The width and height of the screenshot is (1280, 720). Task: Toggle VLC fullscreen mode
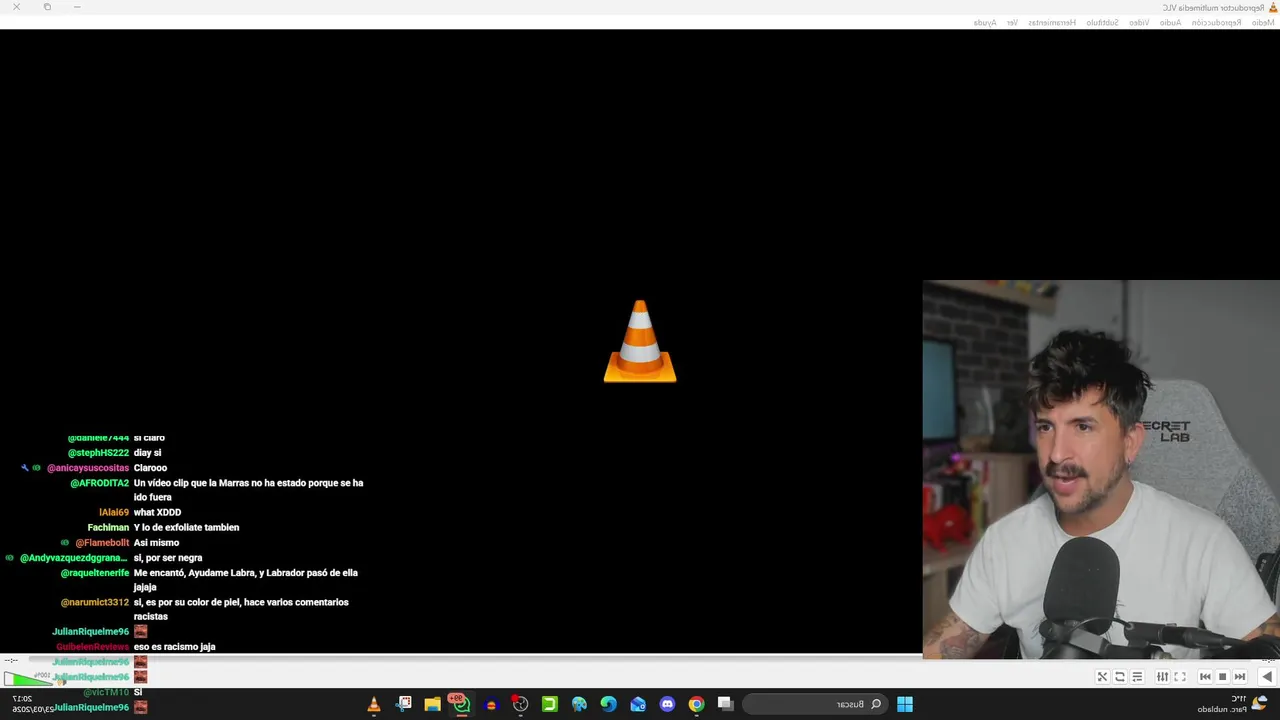1180,677
